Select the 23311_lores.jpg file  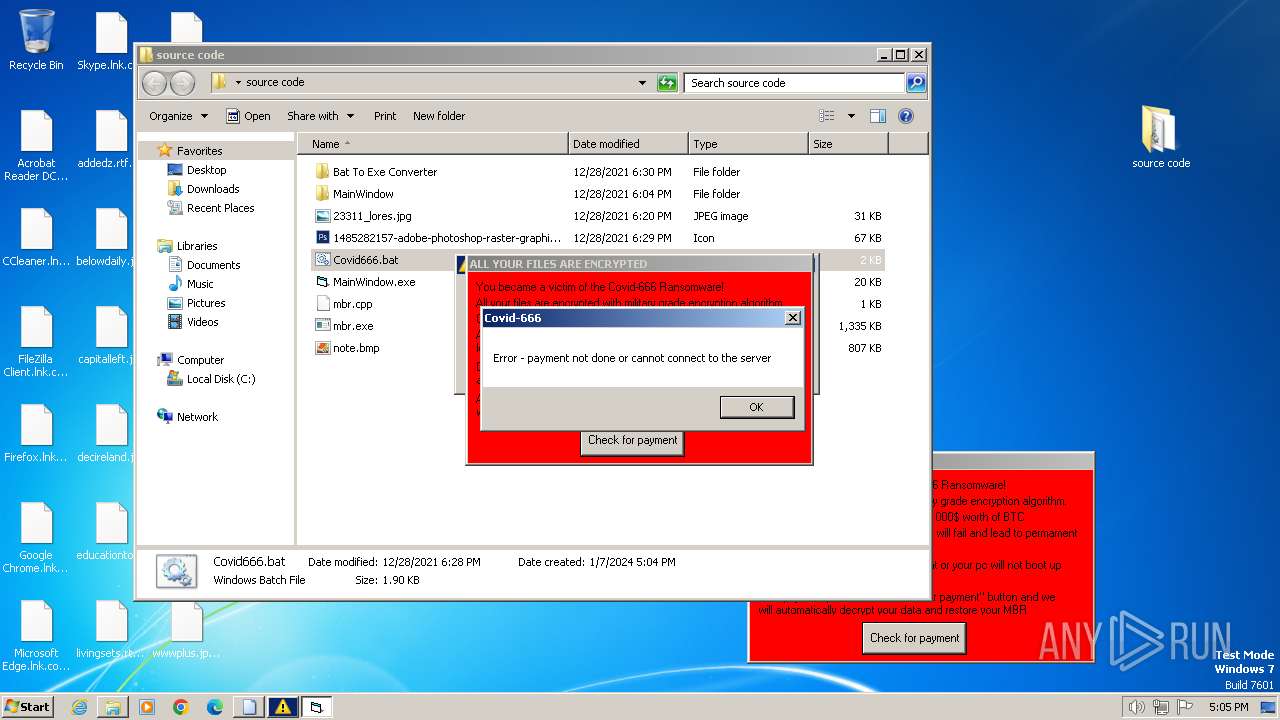tap(372, 216)
